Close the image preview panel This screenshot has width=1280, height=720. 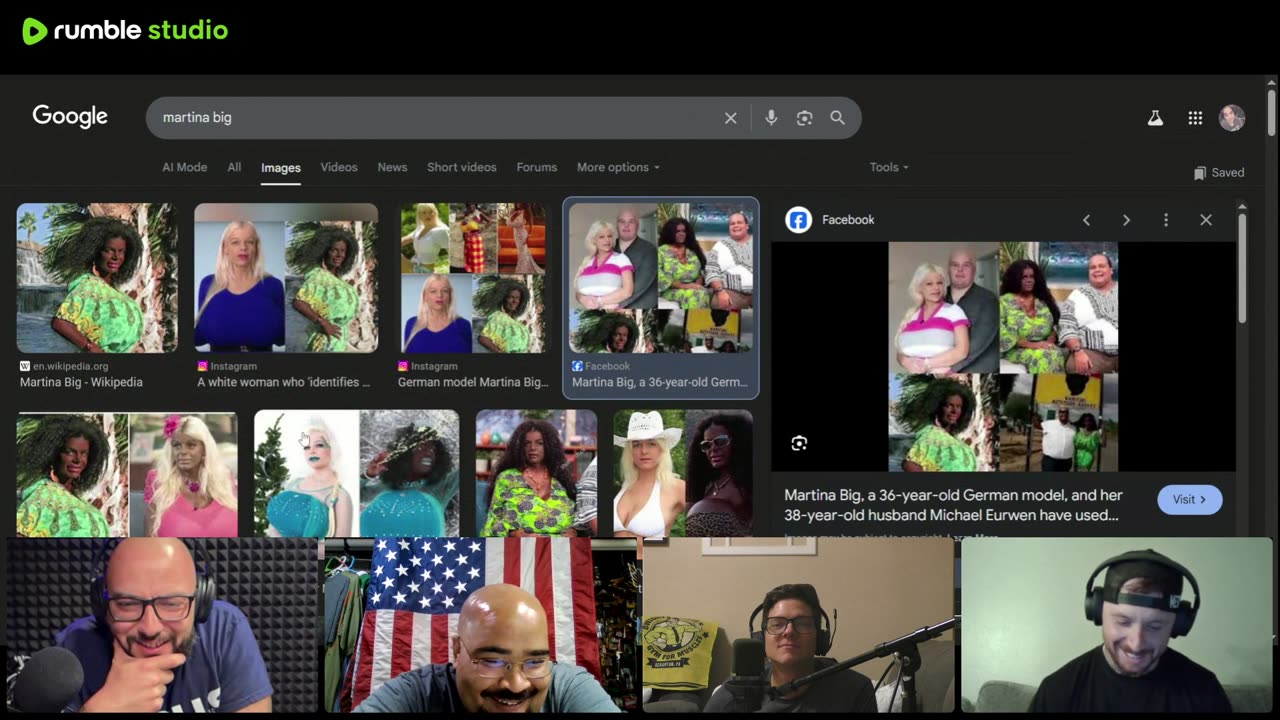1206,220
